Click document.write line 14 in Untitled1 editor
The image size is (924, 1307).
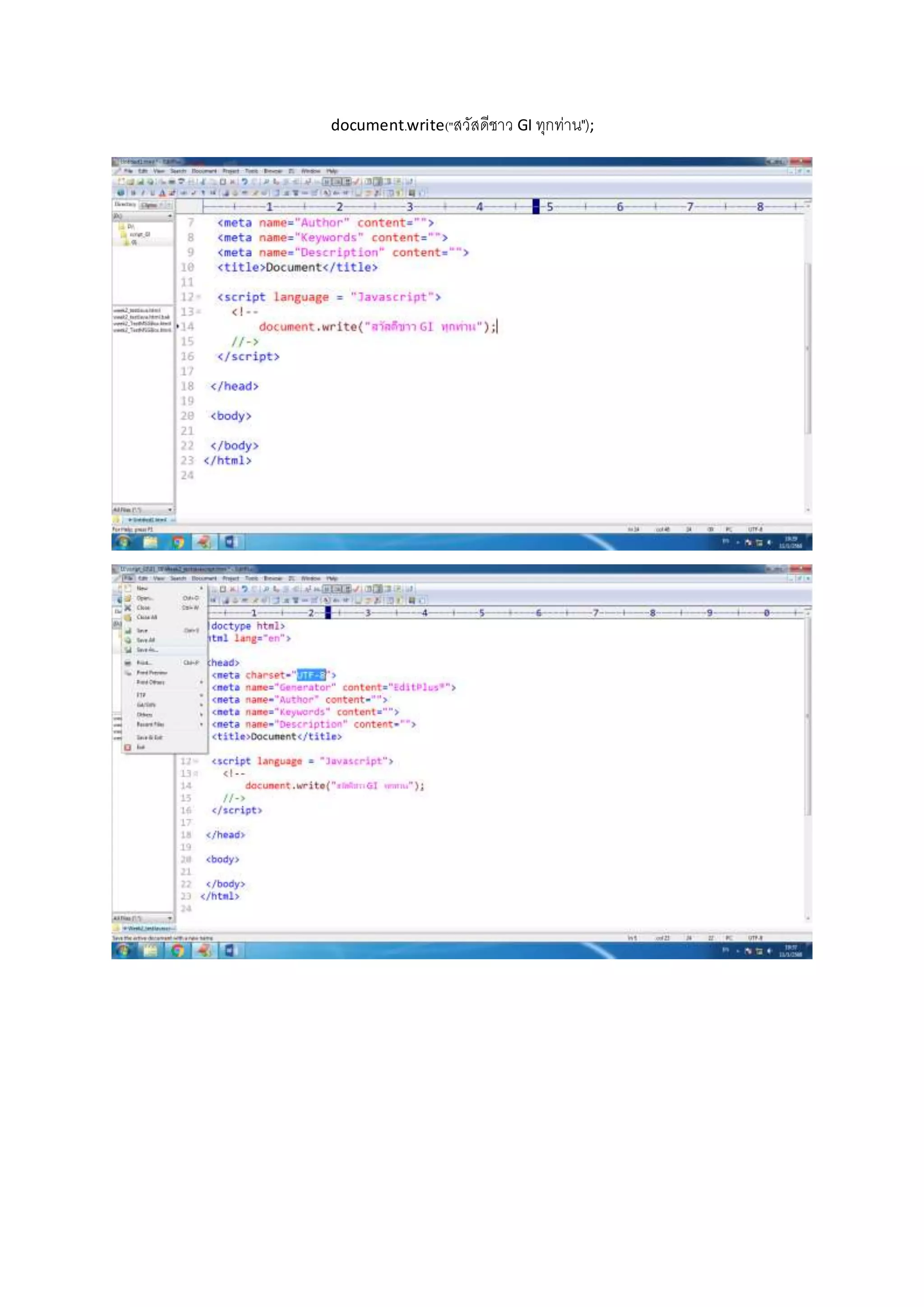click(x=378, y=326)
